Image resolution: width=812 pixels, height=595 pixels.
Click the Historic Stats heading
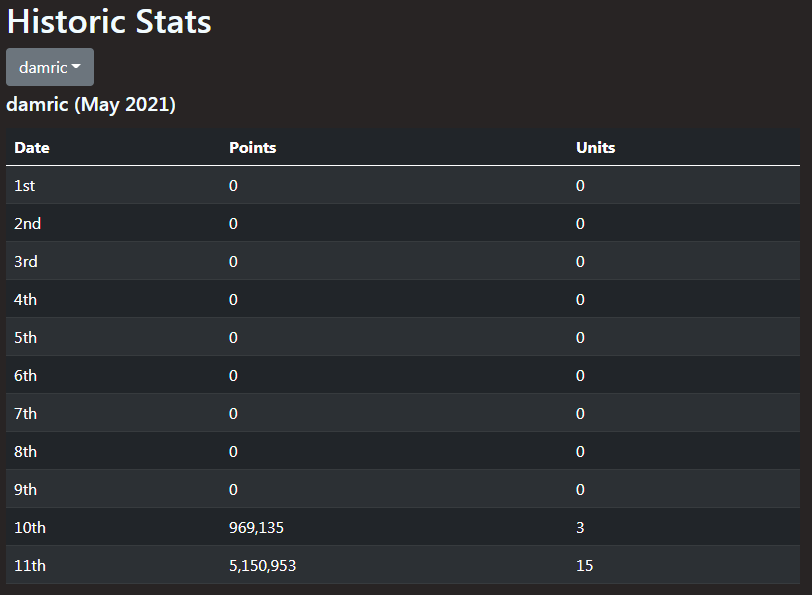(109, 22)
